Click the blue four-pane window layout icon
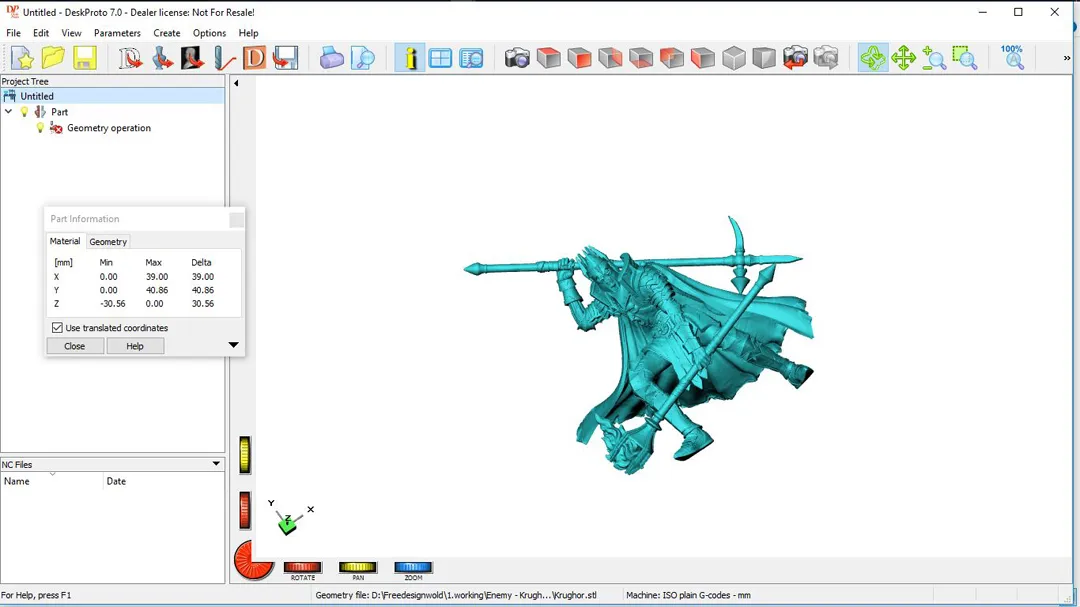Image resolution: width=1080 pixels, height=607 pixels. pyautogui.click(x=440, y=58)
